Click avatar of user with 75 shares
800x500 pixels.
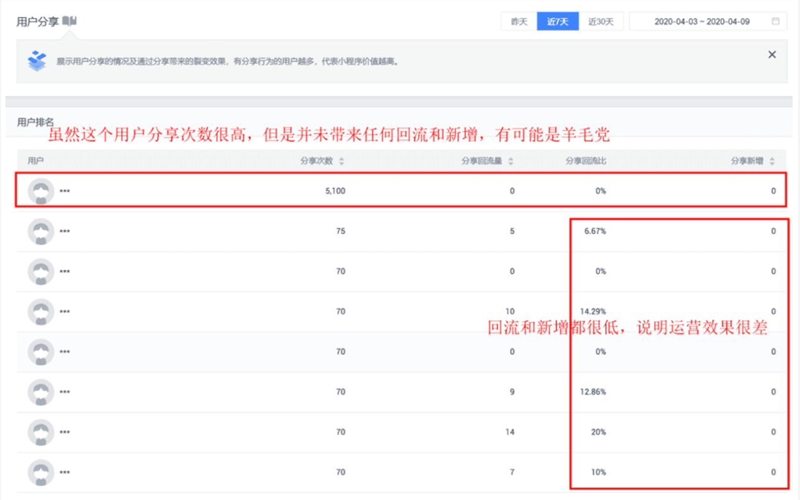(41, 231)
